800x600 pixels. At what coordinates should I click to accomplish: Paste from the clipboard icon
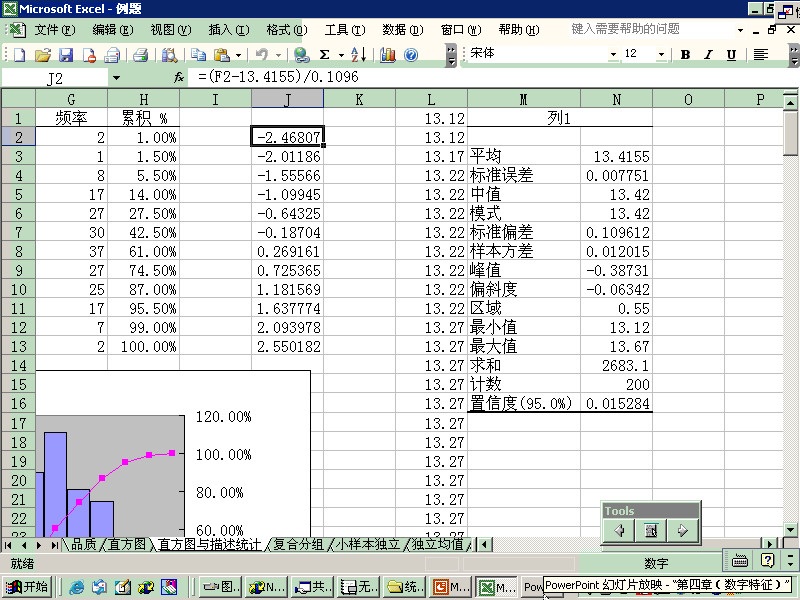pos(222,54)
